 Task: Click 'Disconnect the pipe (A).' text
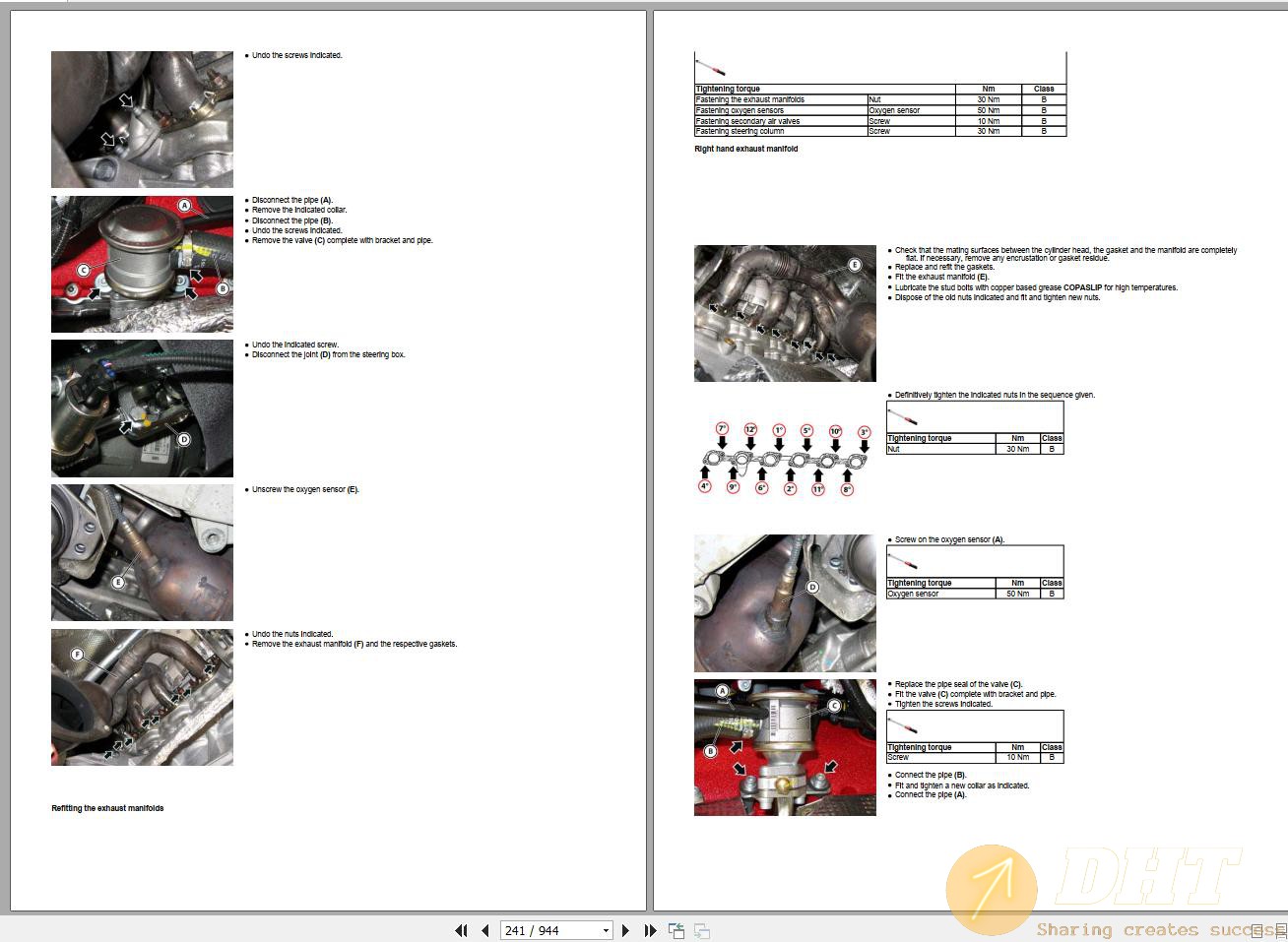pyautogui.click(x=292, y=200)
